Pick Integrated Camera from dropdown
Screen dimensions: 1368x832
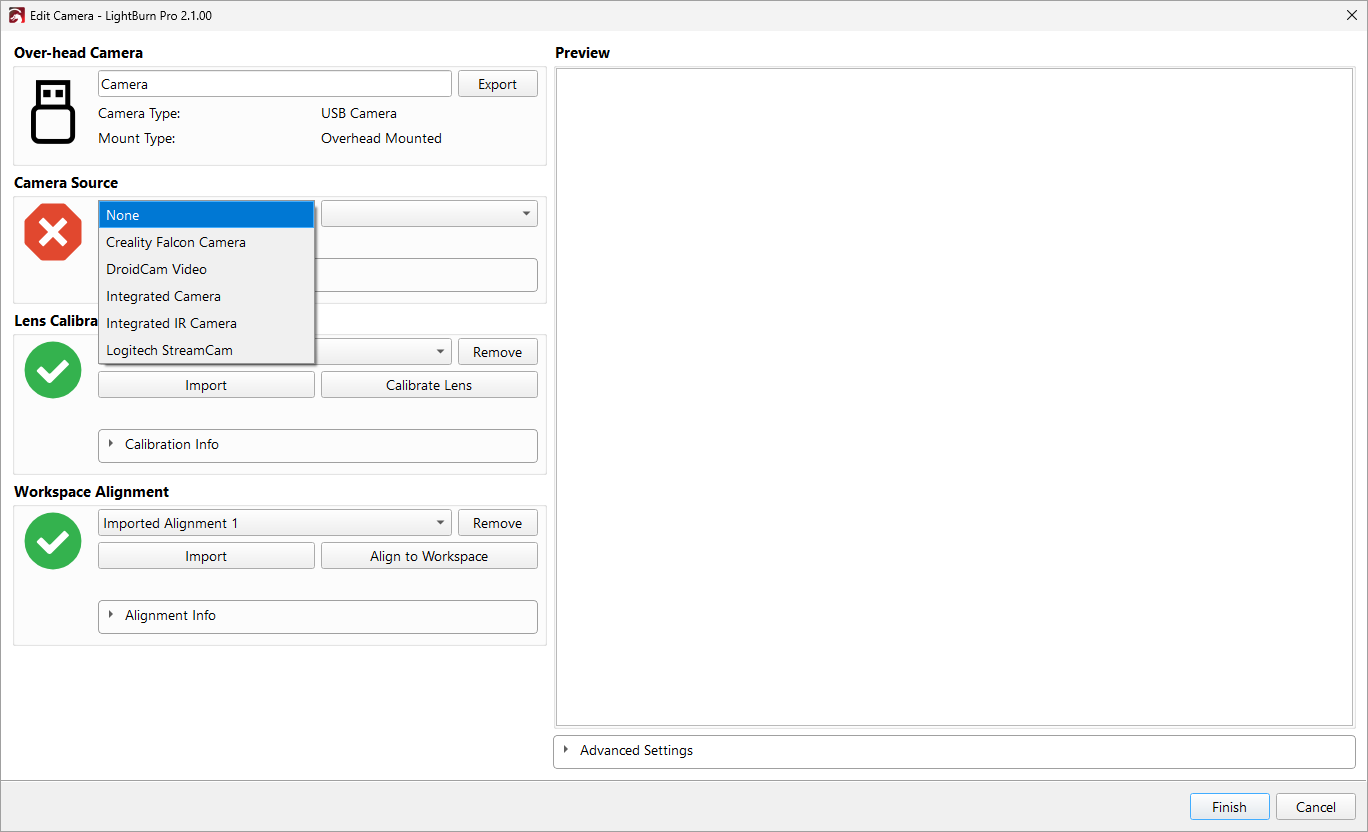pyautogui.click(x=206, y=296)
